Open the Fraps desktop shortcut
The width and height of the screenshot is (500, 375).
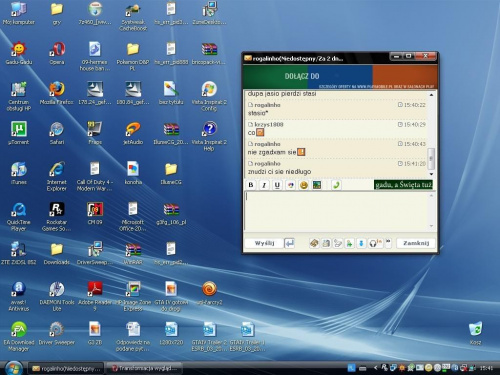(x=95, y=133)
